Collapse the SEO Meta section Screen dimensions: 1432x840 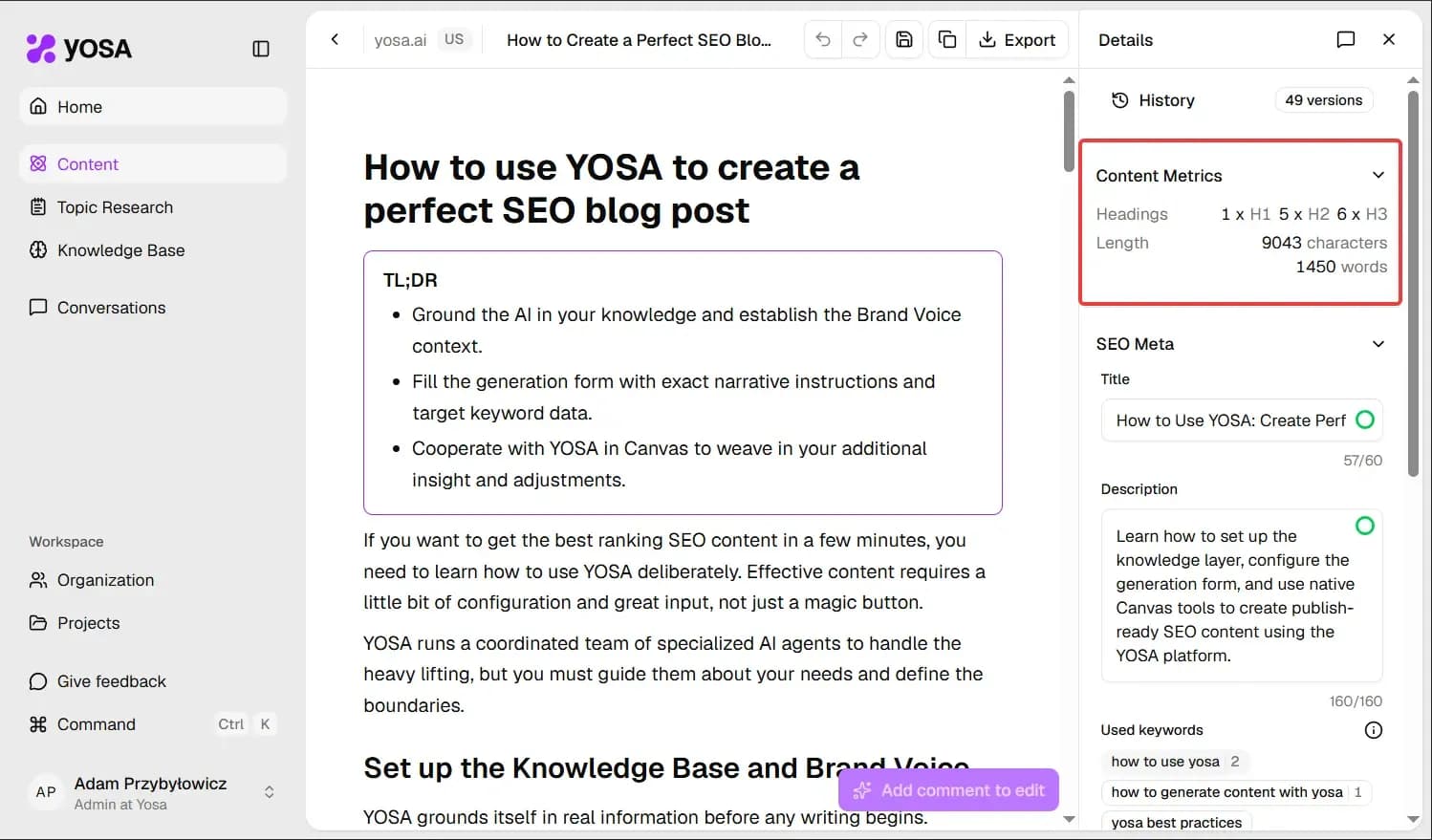point(1378,344)
